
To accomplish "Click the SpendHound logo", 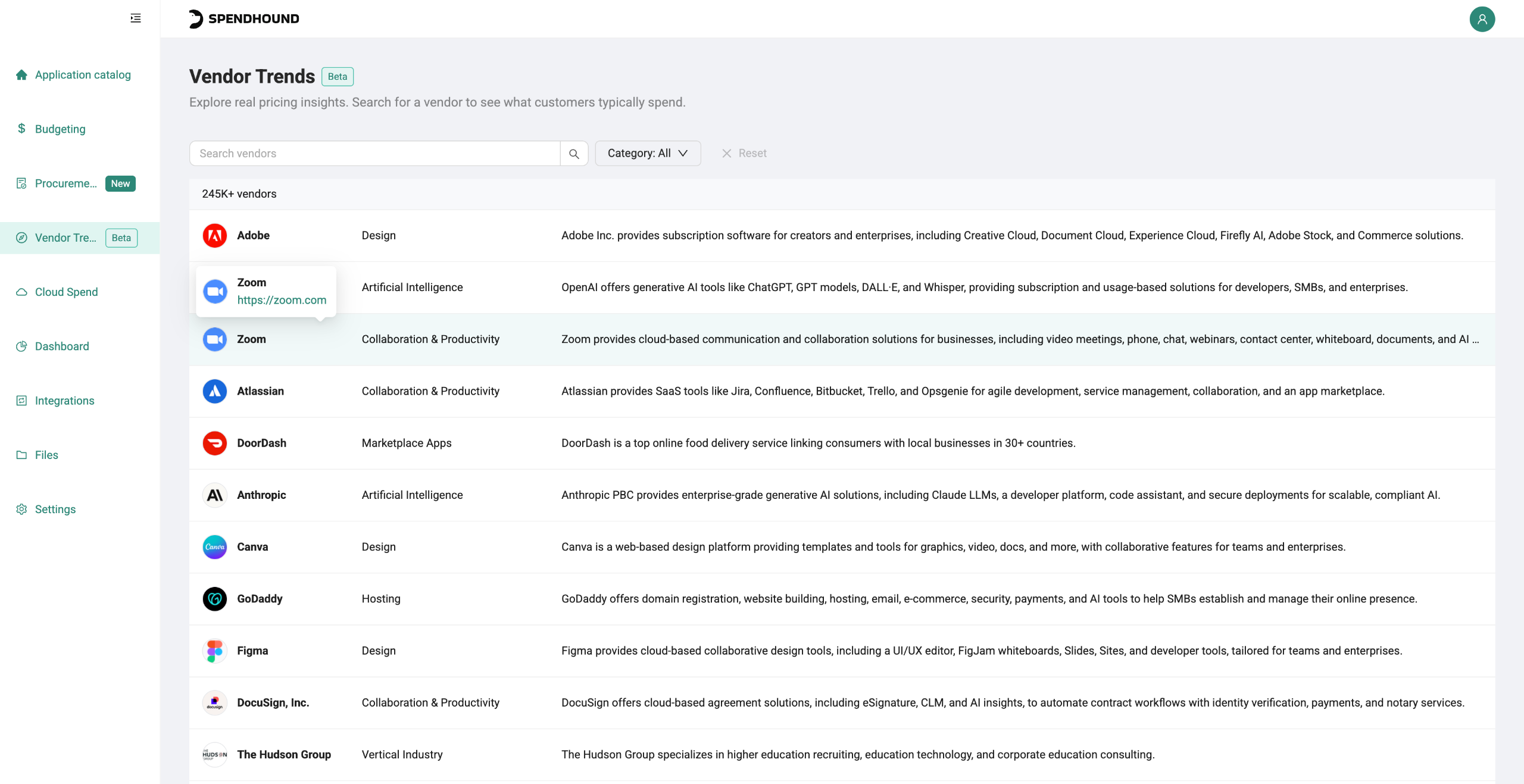I will pos(244,18).
